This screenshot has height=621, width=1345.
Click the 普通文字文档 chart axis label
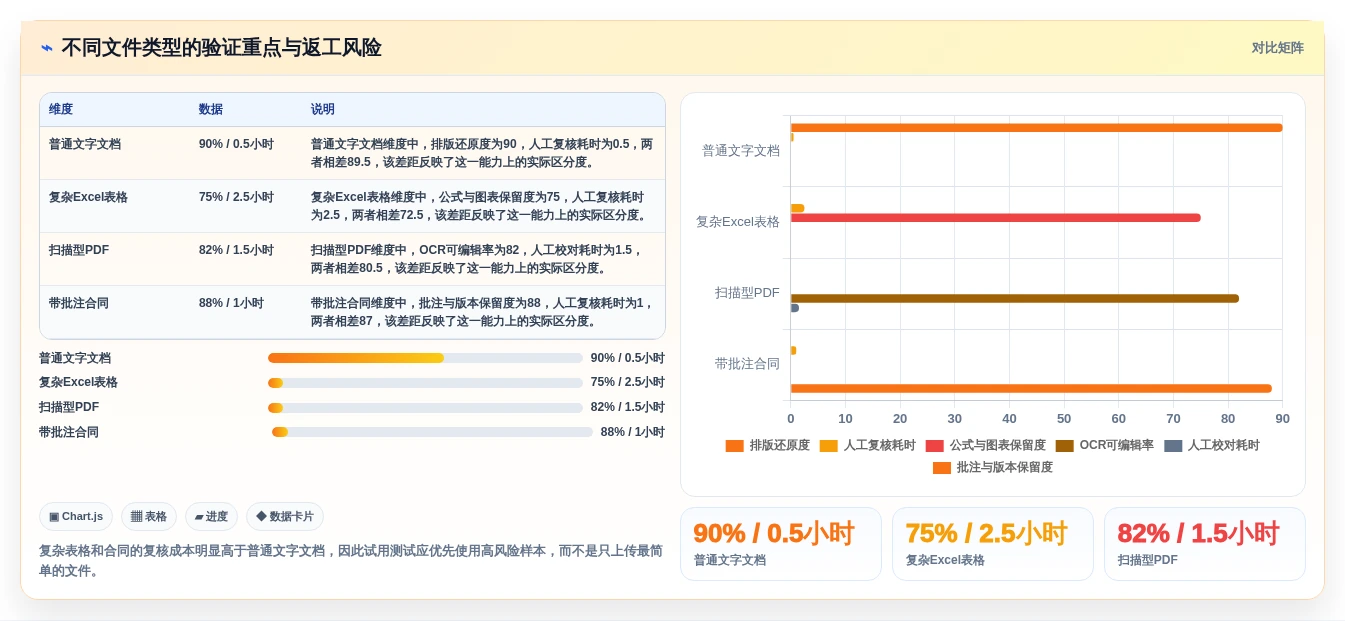coord(741,150)
